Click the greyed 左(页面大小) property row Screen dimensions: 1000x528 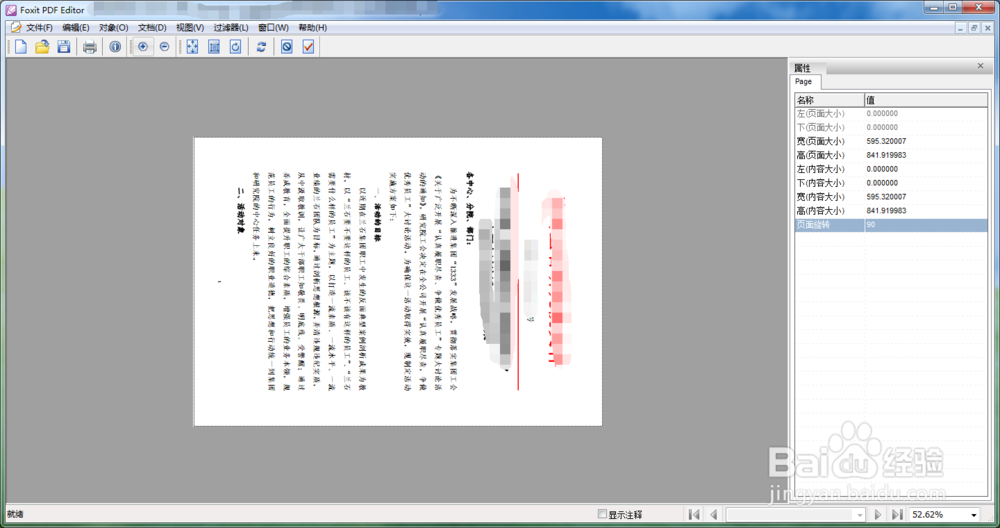(891, 114)
